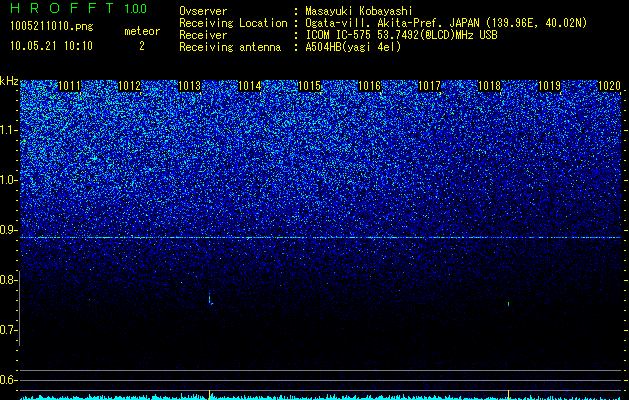The image size is (629, 400).
Task: Click the 0.6 kHz axis label
Action: 8,380
